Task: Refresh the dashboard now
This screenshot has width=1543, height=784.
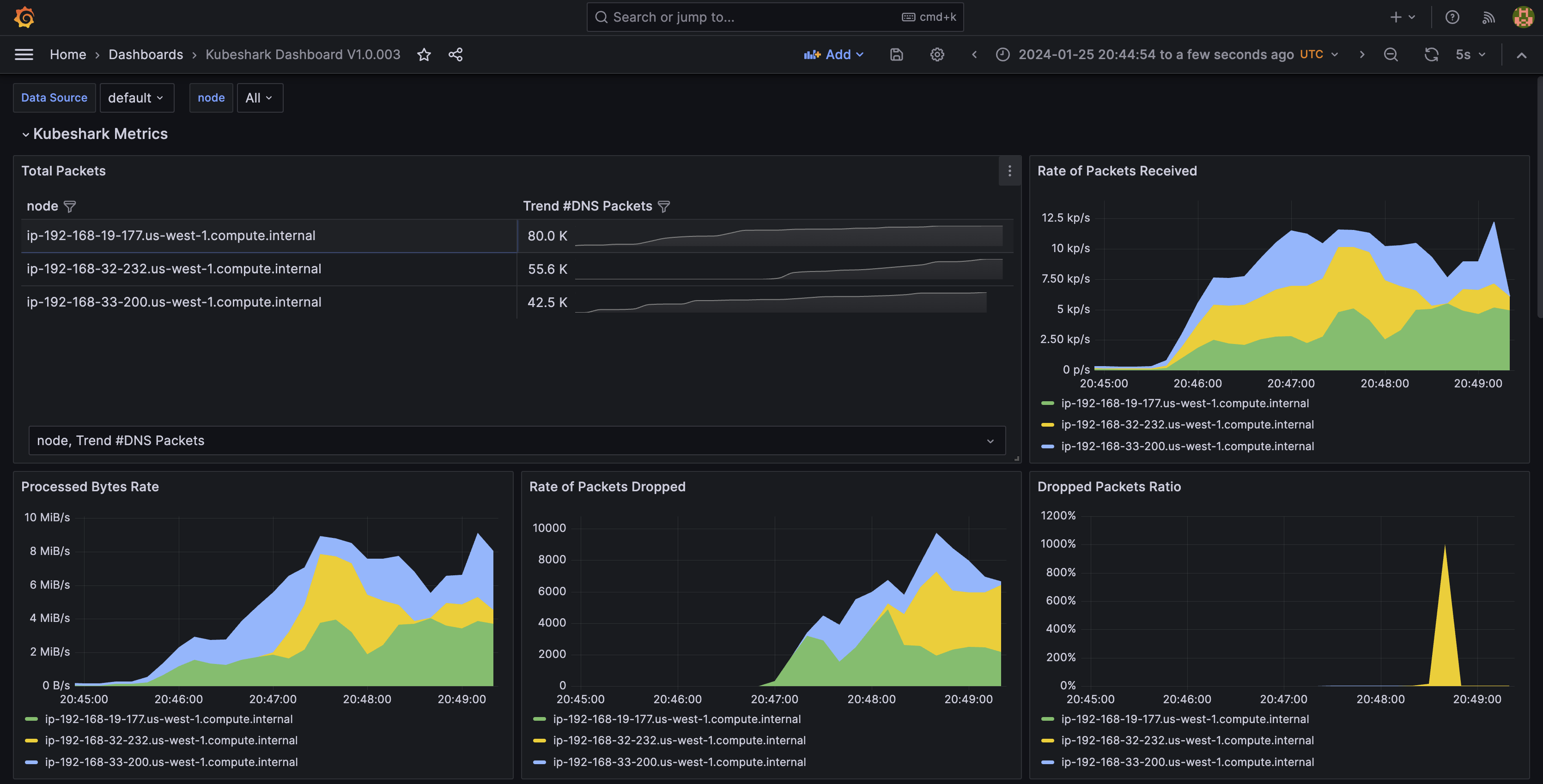Action: coord(1431,54)
